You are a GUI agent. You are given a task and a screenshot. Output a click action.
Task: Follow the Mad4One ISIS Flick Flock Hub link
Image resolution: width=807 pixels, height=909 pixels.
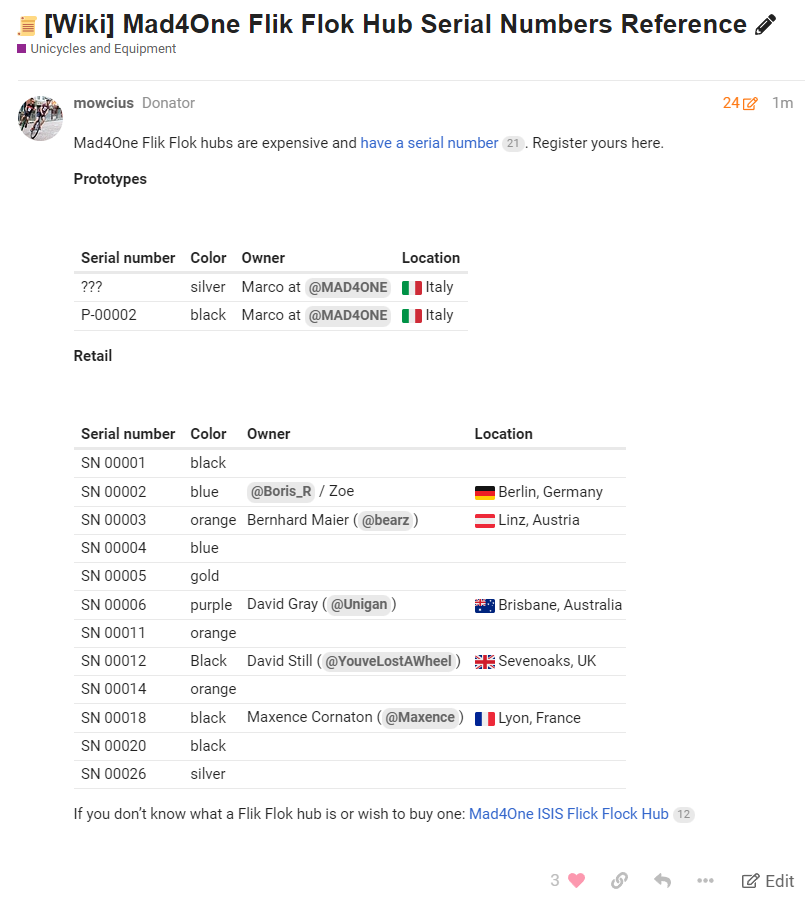pyautogui.click(x=568, y=814)
